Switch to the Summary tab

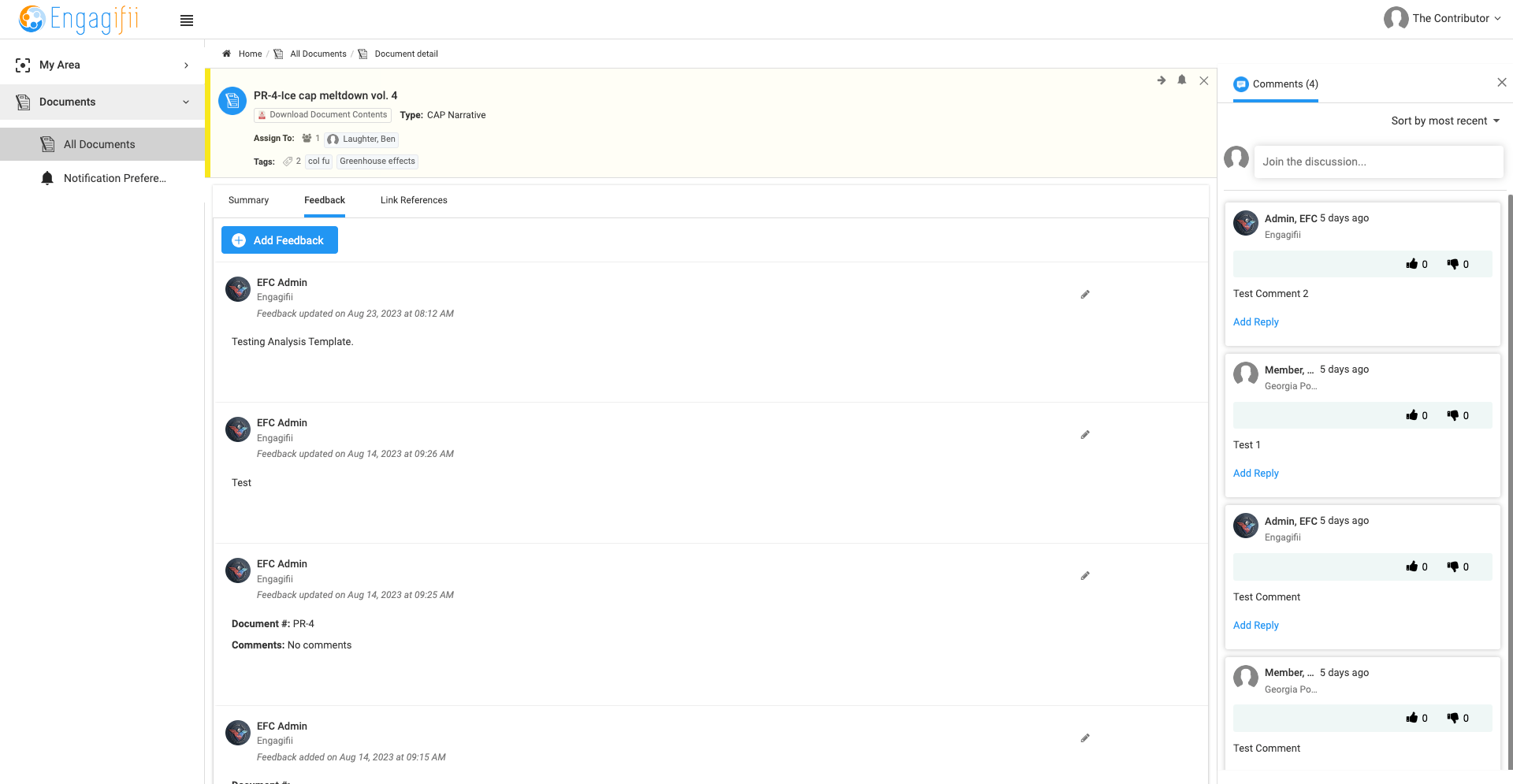click(248, 200)
